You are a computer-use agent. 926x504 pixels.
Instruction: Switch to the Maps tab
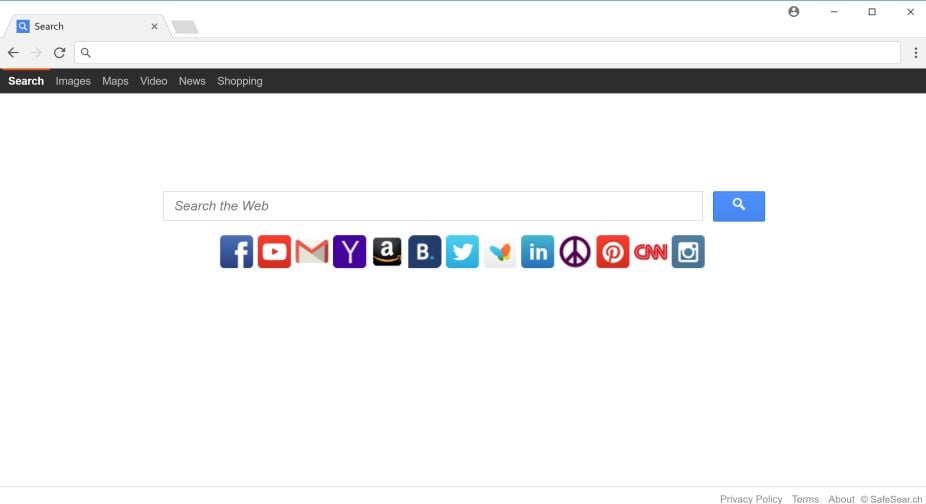pos(115,81)
